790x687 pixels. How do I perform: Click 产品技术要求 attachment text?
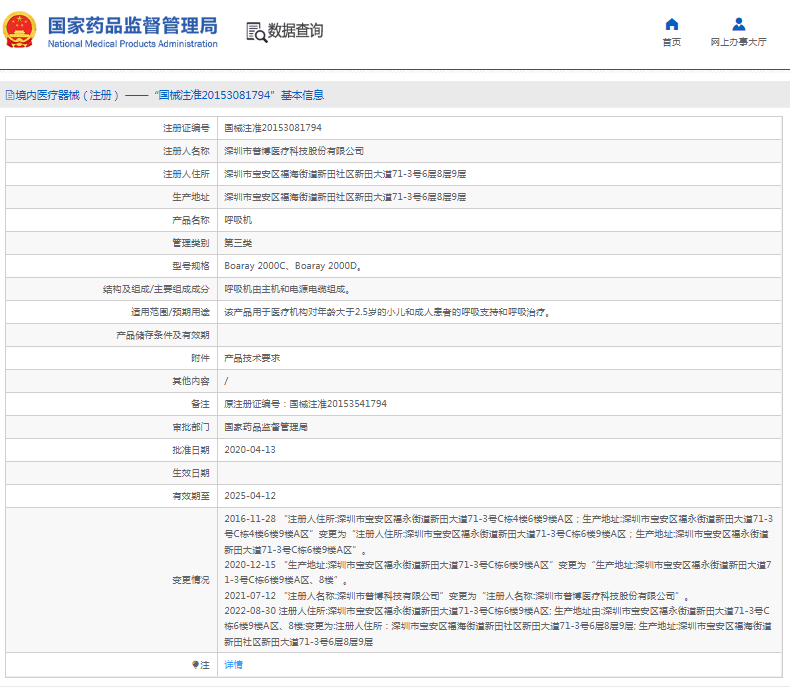click(x=252, y=358)
